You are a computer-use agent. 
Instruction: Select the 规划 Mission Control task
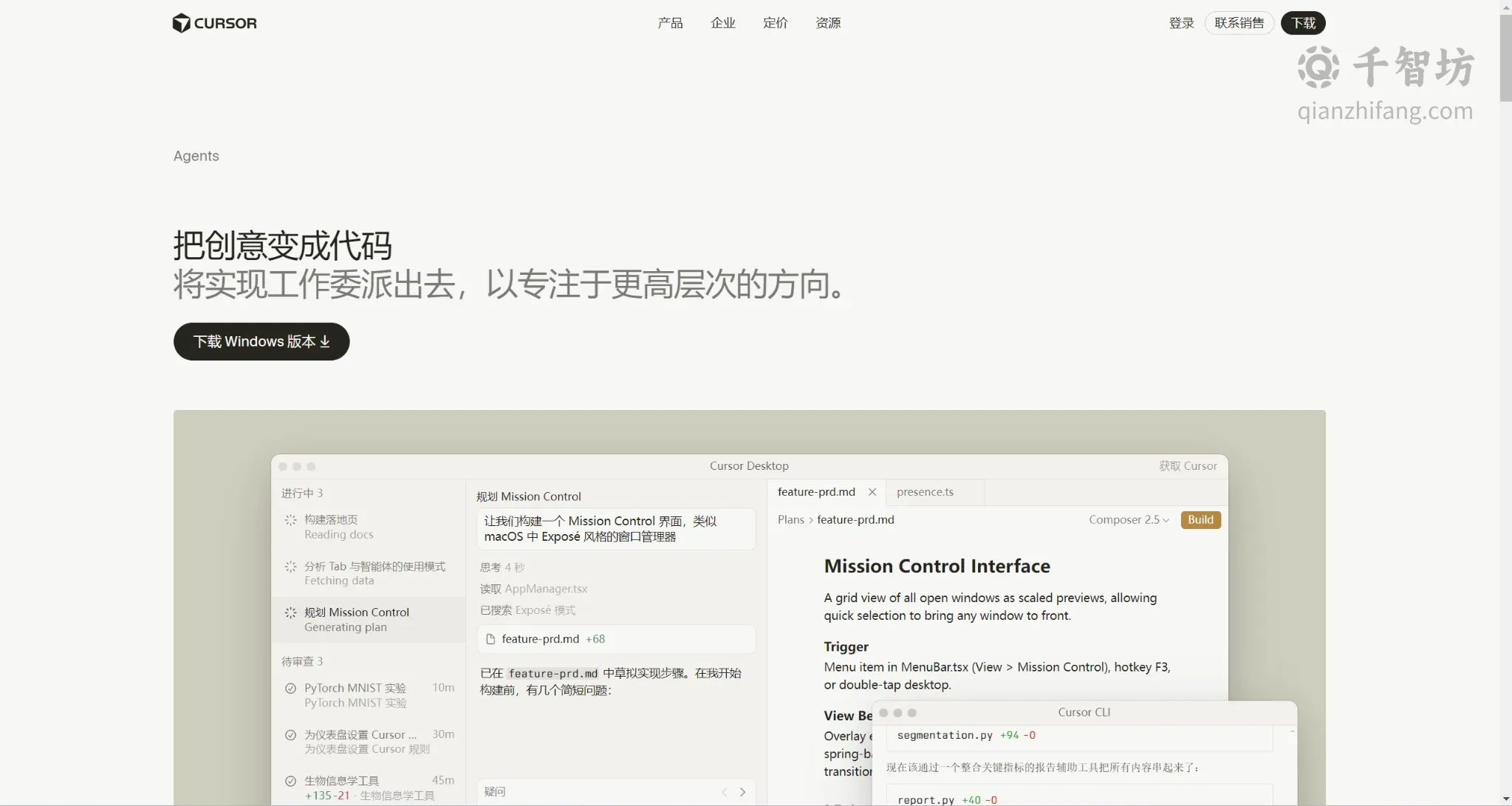(369, 620)
